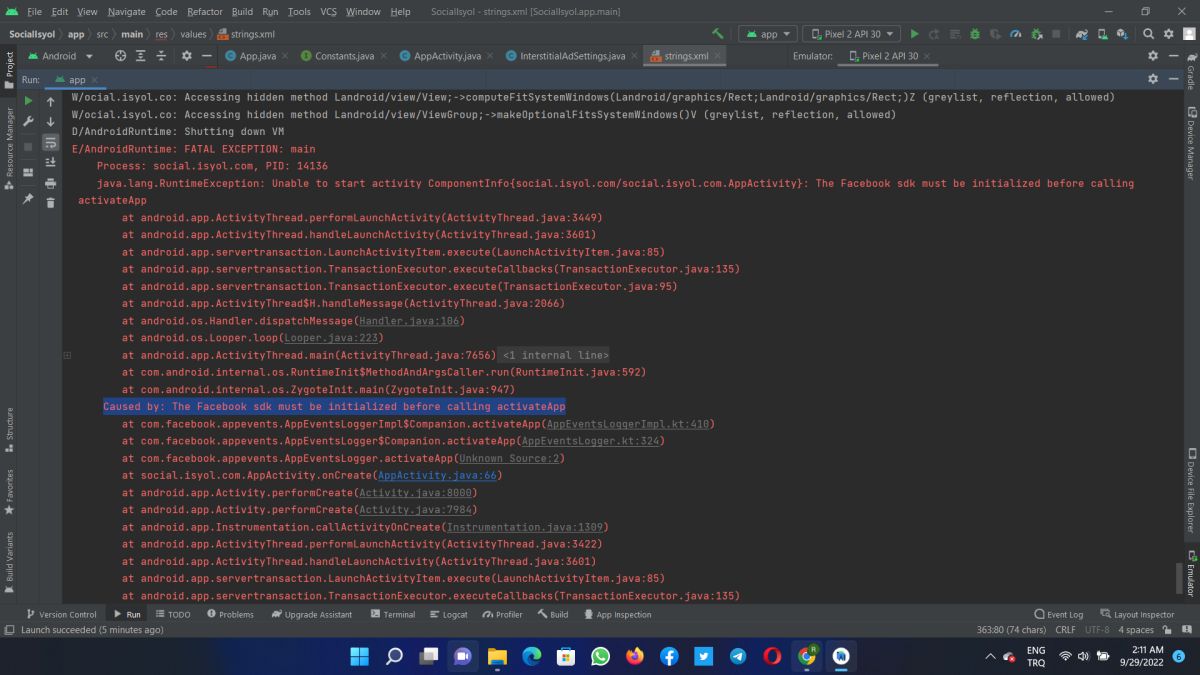Open Telegram from the Windows taskbar
Screen dimensions: 1200x675
pos(738,657)
